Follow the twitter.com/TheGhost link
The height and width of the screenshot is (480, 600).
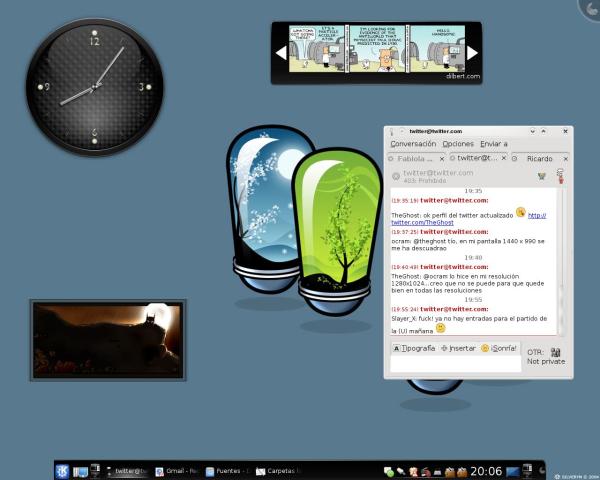coord(422,222)
